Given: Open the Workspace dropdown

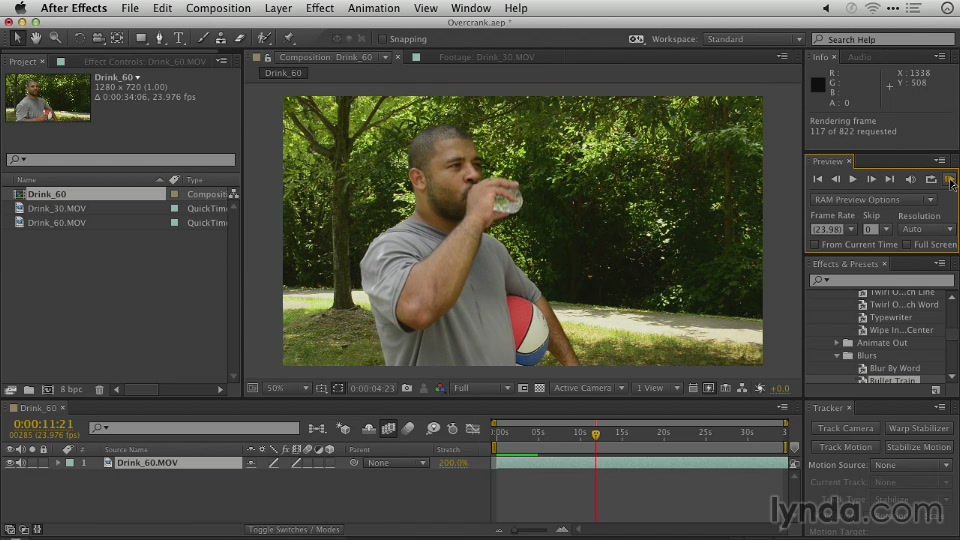Looking at the screenshot, I should pyautogui.click(x=754, y=39).
